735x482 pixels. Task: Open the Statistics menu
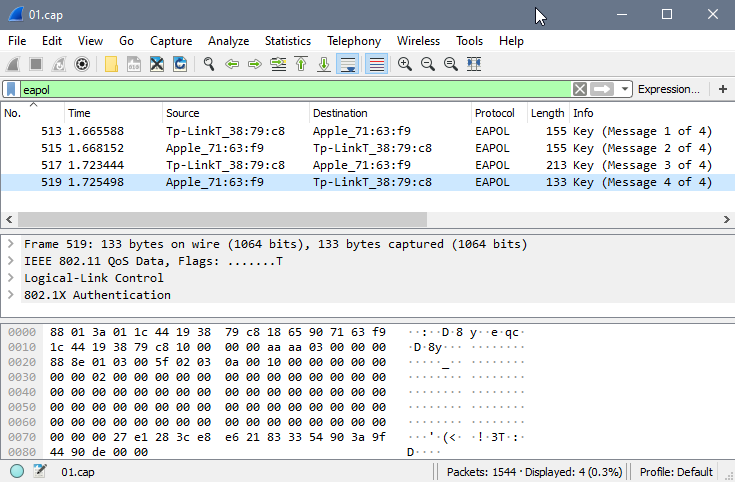tap(287, 41)
